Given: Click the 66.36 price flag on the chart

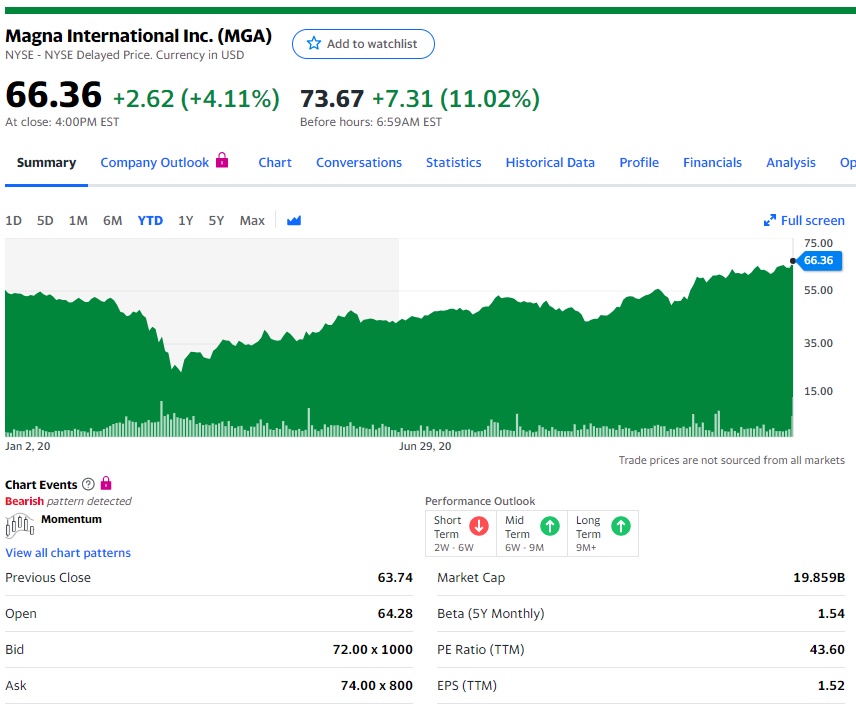Looking at the screenshot, I should tap(818, 260).
